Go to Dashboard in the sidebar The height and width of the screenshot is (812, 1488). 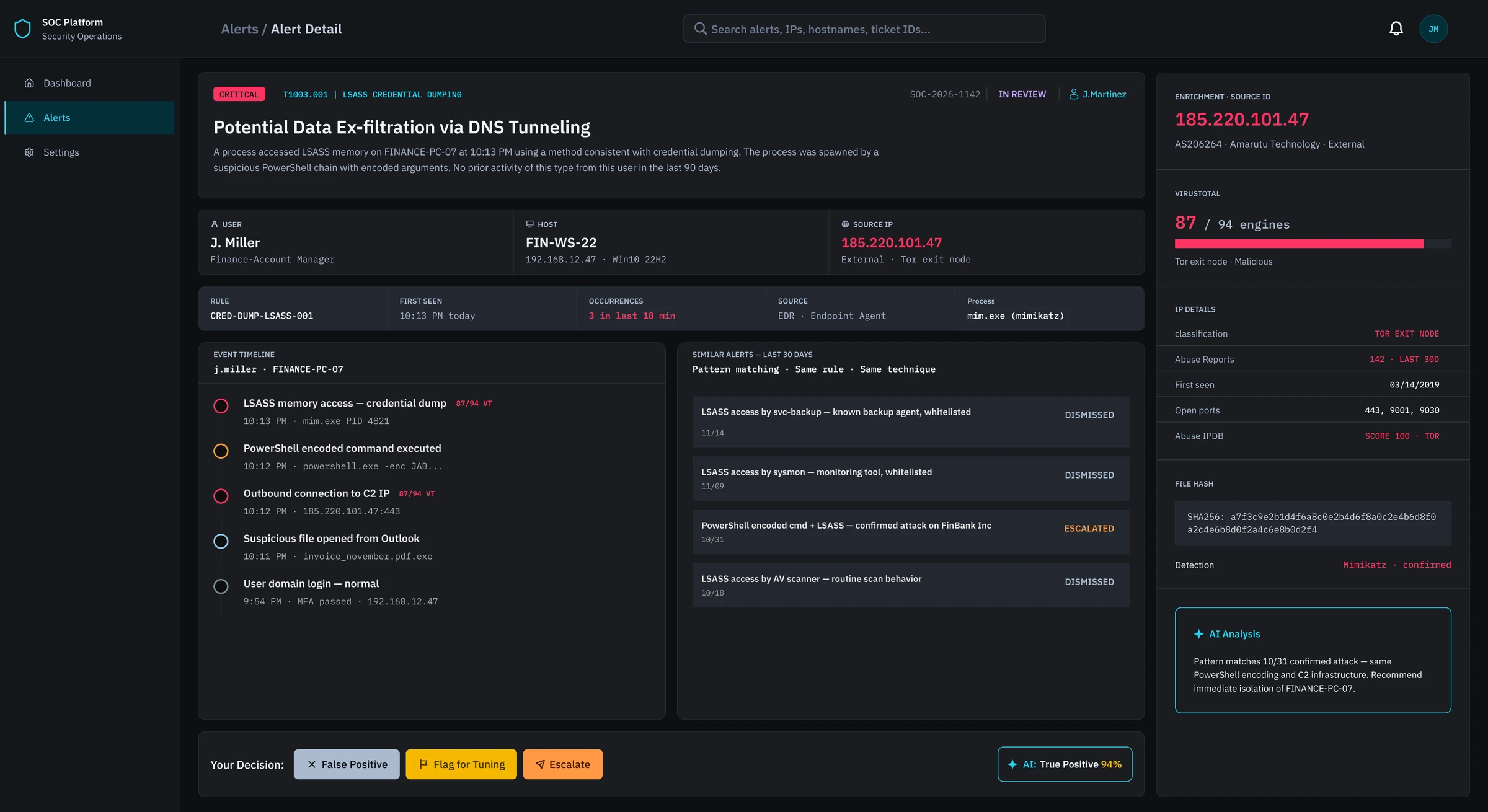coord(90,83)
